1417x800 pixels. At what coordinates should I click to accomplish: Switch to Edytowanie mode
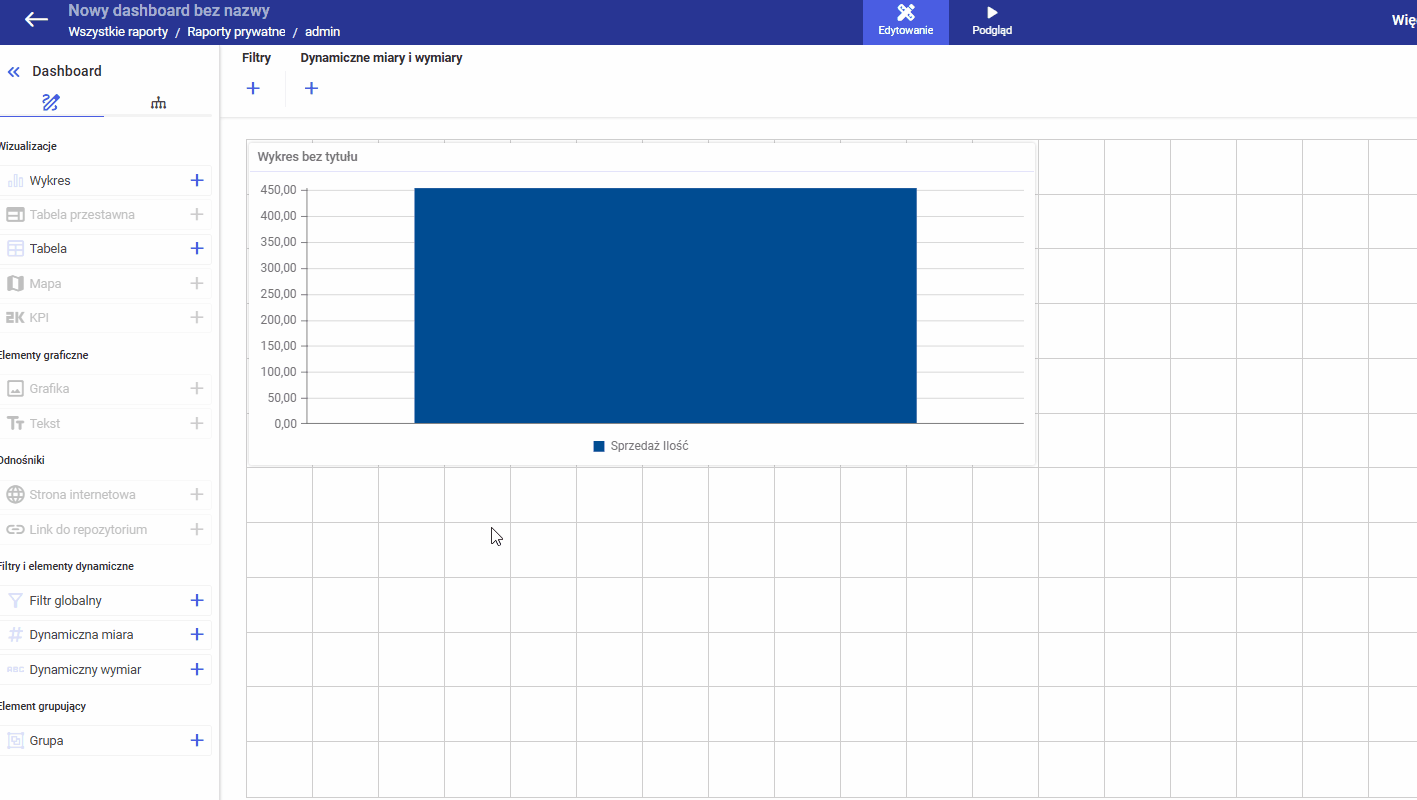coord(906,22)
